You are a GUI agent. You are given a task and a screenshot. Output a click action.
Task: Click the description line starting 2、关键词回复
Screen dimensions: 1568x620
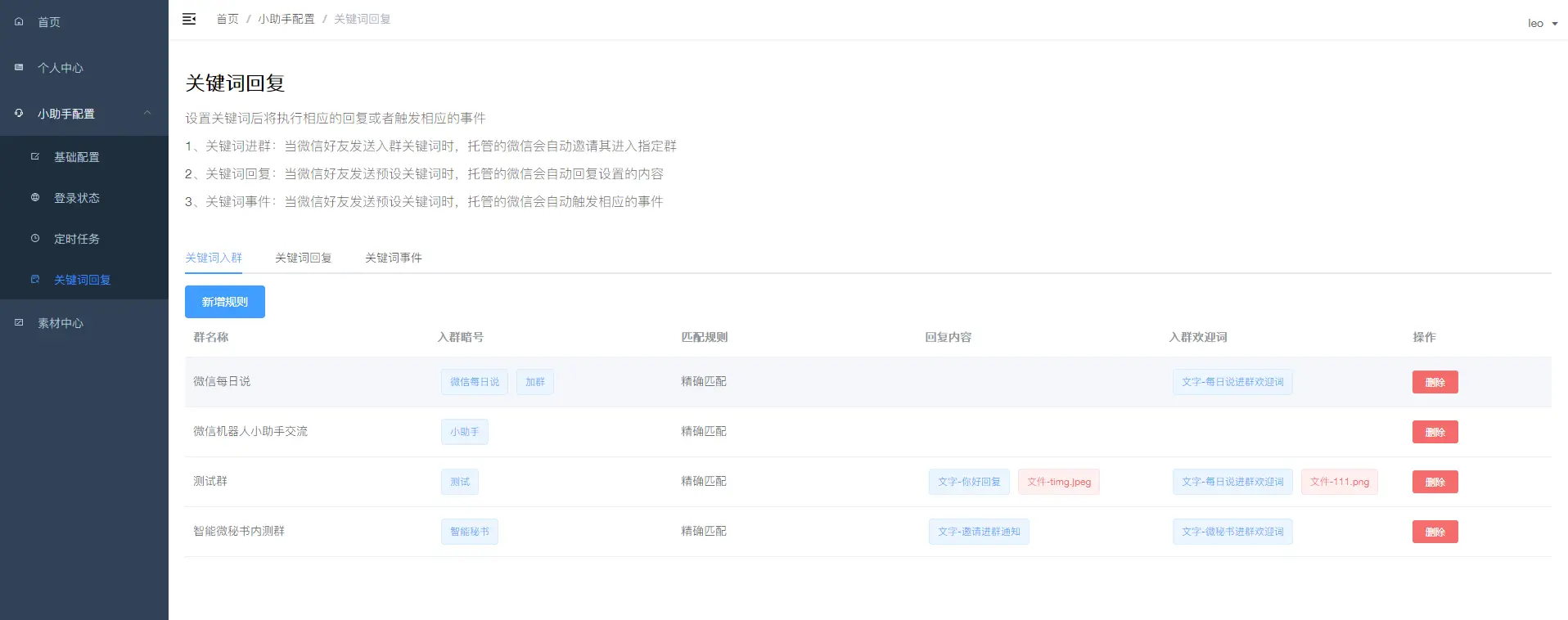point(424,173)
